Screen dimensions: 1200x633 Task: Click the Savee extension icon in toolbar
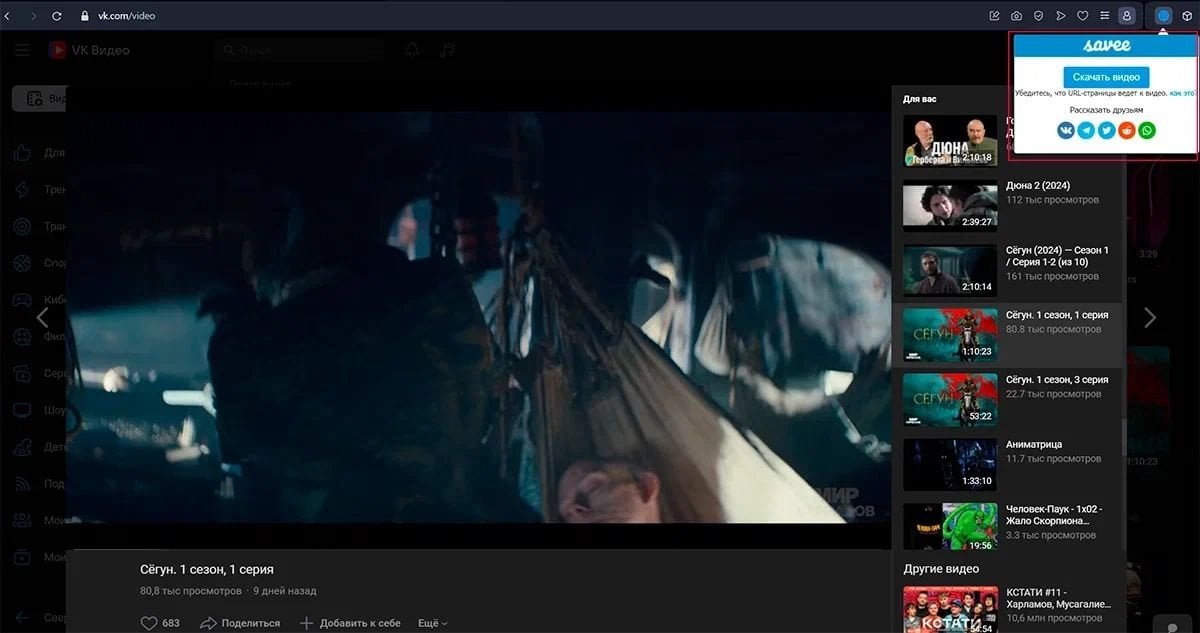click(x=1163, y=16)
